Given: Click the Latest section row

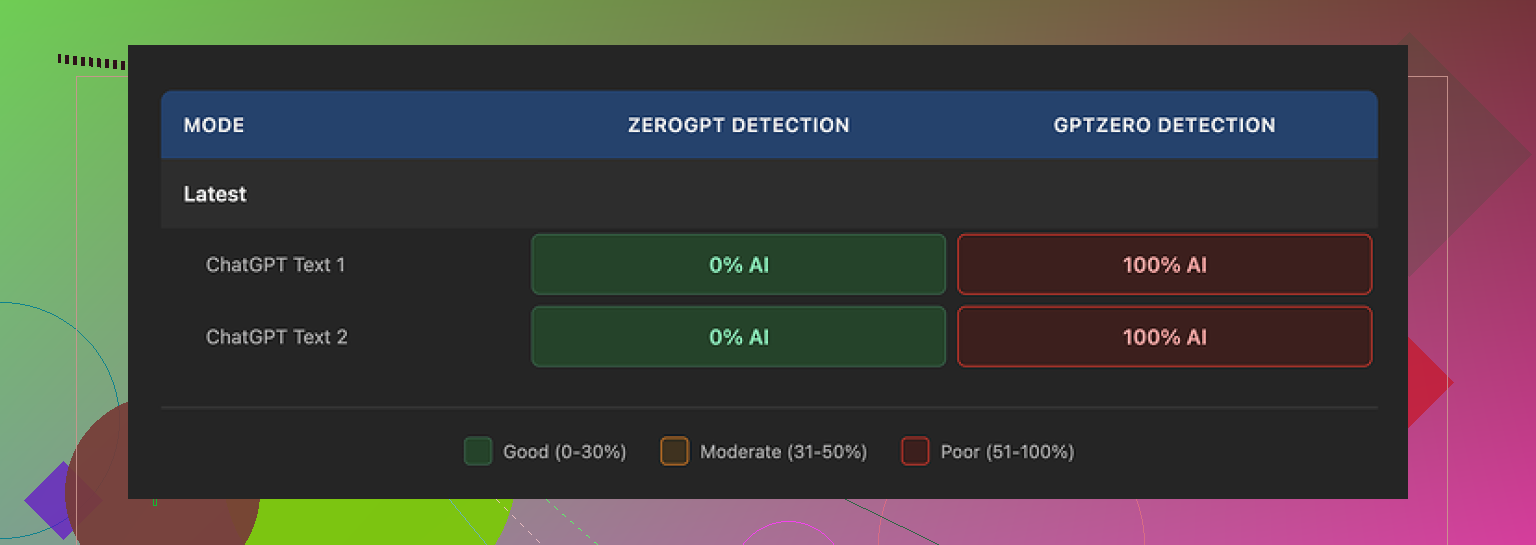Looking at the screenshot, I should pyautogui.click(x=215, y=194).
